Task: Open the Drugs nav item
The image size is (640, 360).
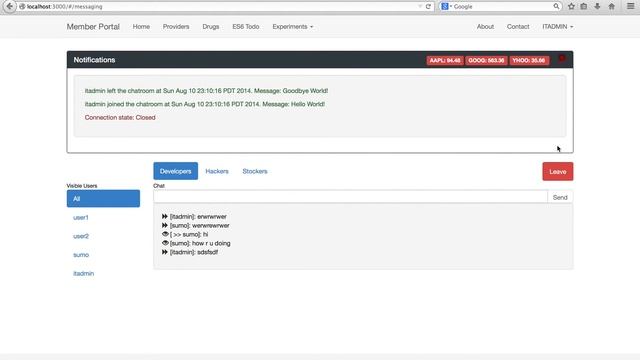Action: 211,27
